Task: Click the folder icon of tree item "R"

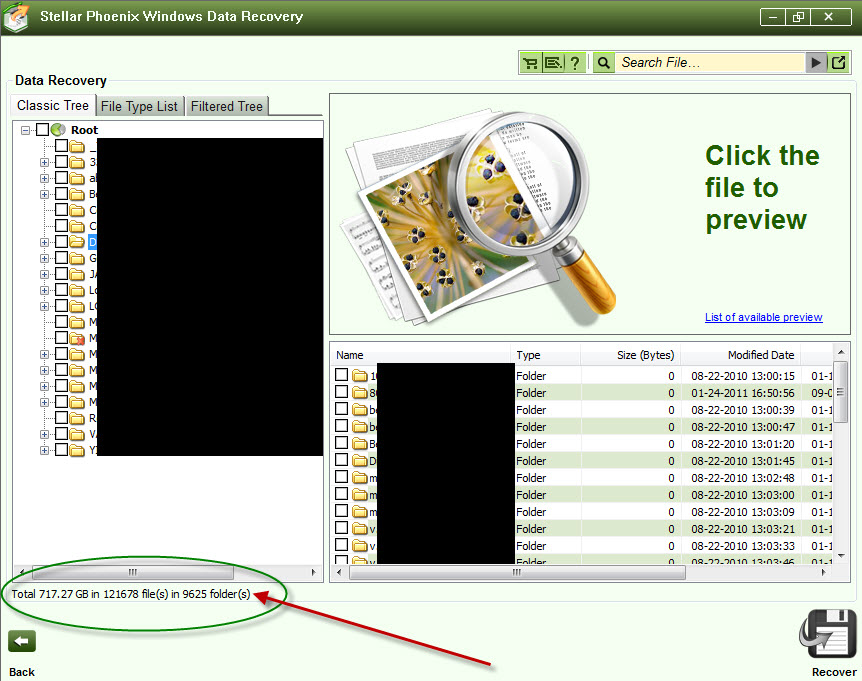Action: point(77,418)
